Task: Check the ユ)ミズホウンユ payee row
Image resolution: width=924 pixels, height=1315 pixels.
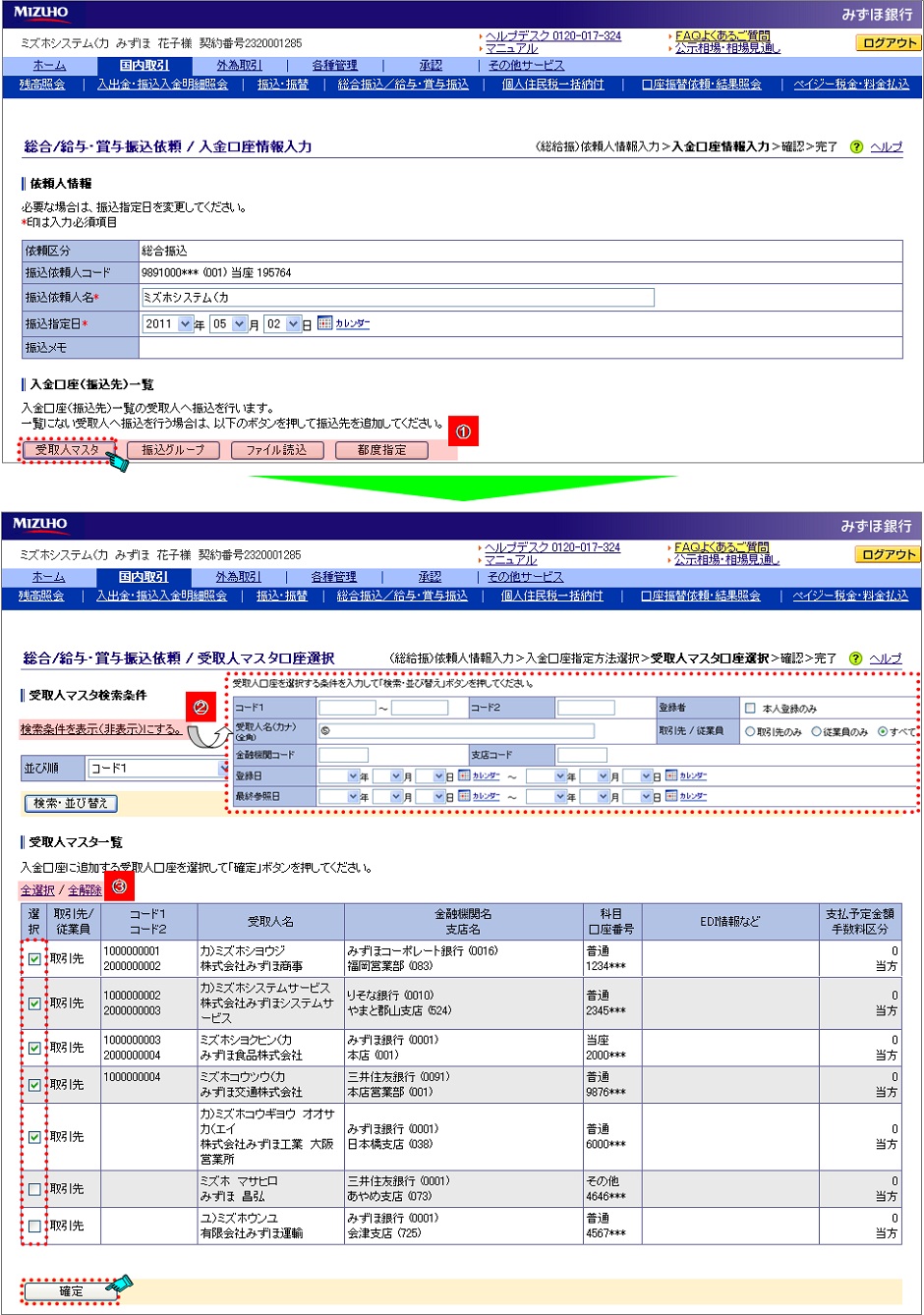Action: (x=34, y=1226)
